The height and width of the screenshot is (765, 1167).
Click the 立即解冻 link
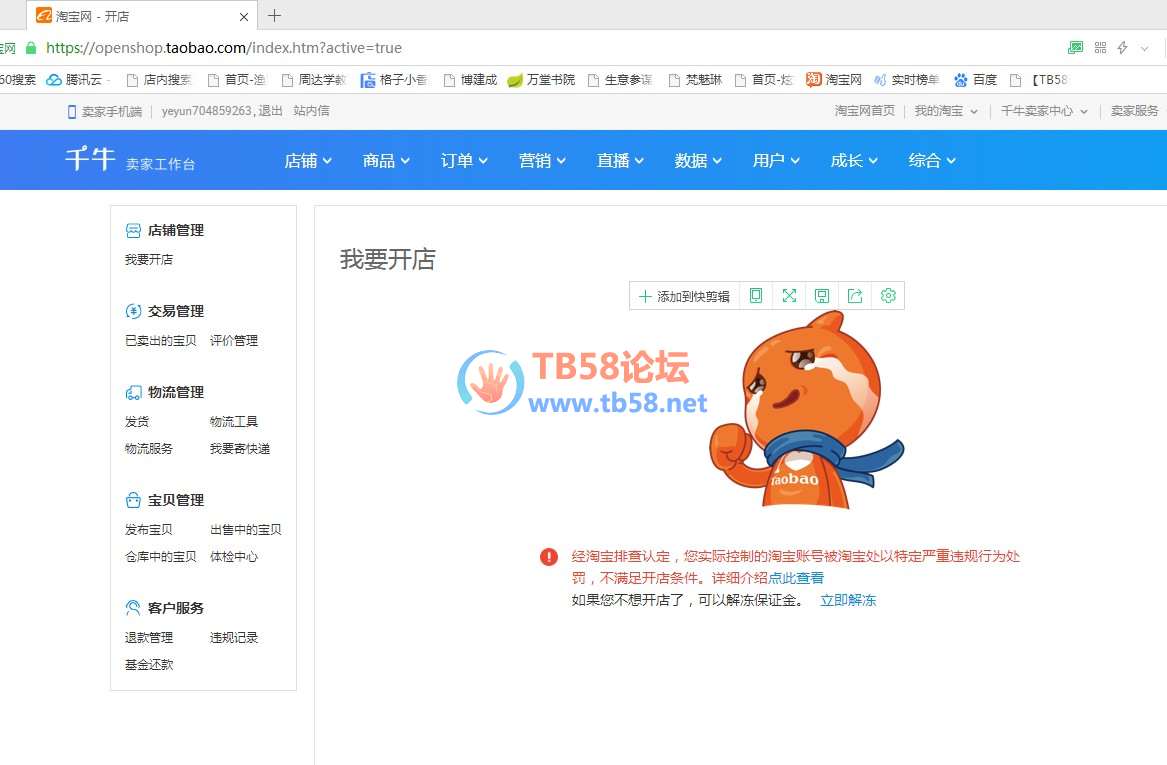click(x=848, y=601)
